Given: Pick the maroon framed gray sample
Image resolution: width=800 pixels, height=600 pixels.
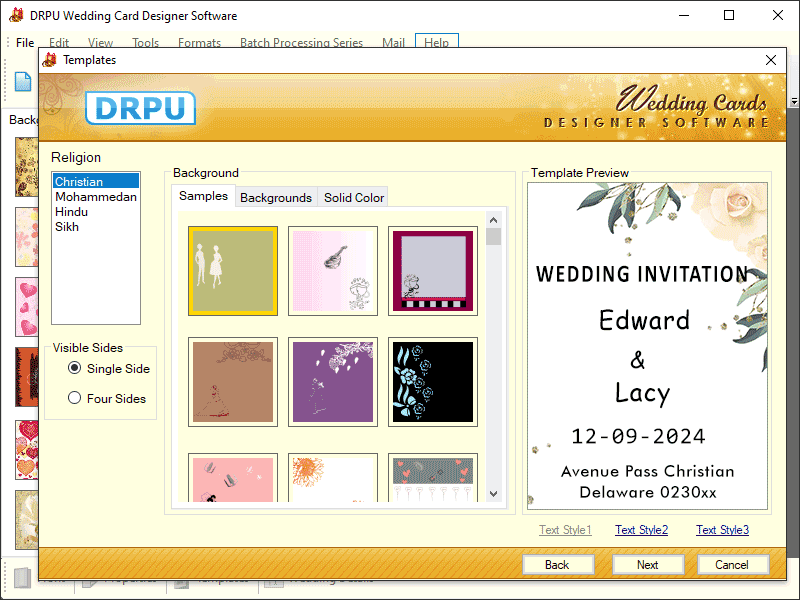Looking at the screenshot, I should pos(433,271).
